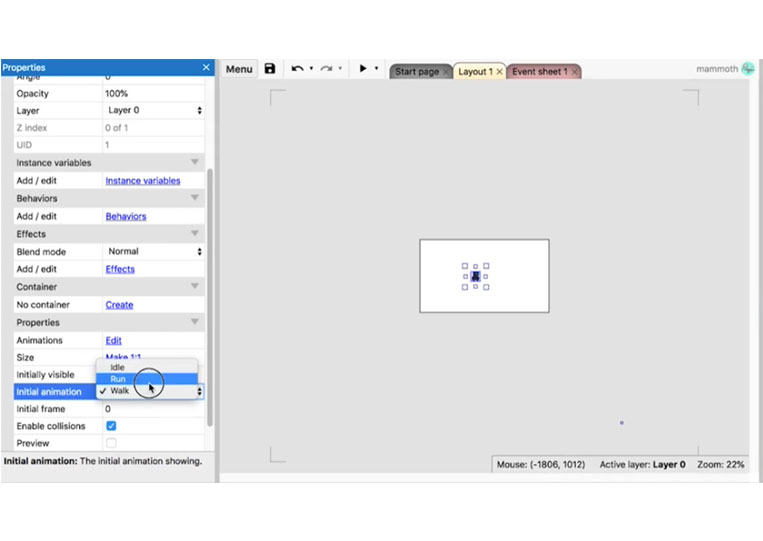Image resolution: width=763 pixels, height=541 pixels.
Task: Click the Properties panel vertical scrollbar
Action: coord(210,297)
